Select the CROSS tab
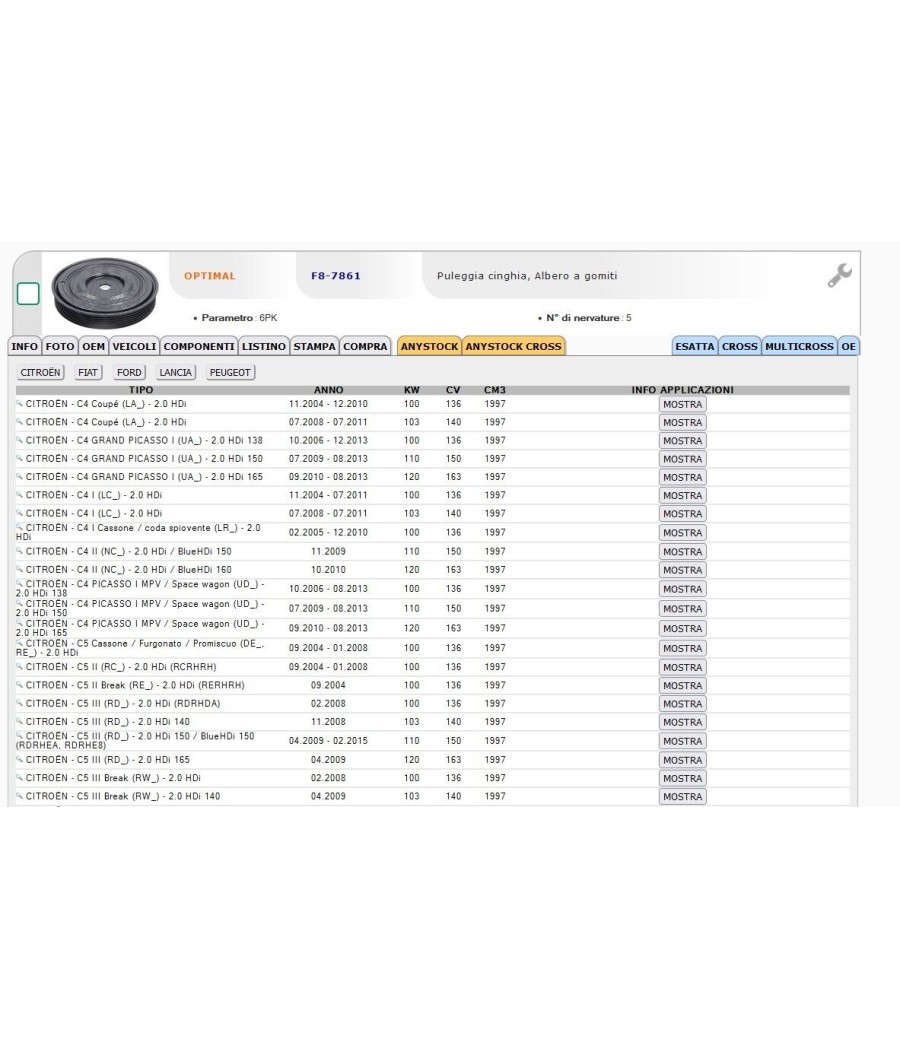900x1050 pixels. click(739, 346)
